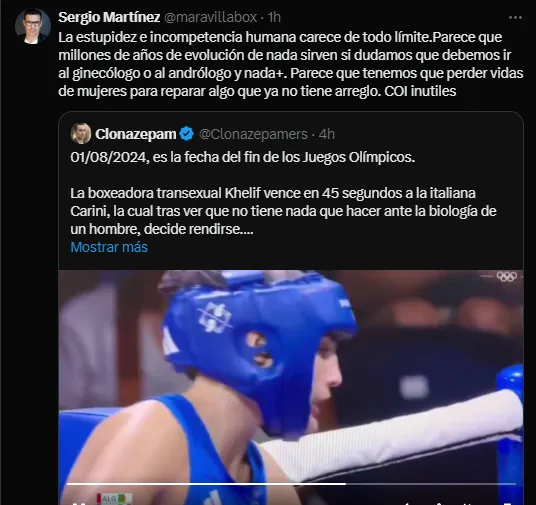Viewport: 536px width, 505px height.
Task: Open the quoted tweet's 4h timestamp
Action: click(x=327, y=134)
